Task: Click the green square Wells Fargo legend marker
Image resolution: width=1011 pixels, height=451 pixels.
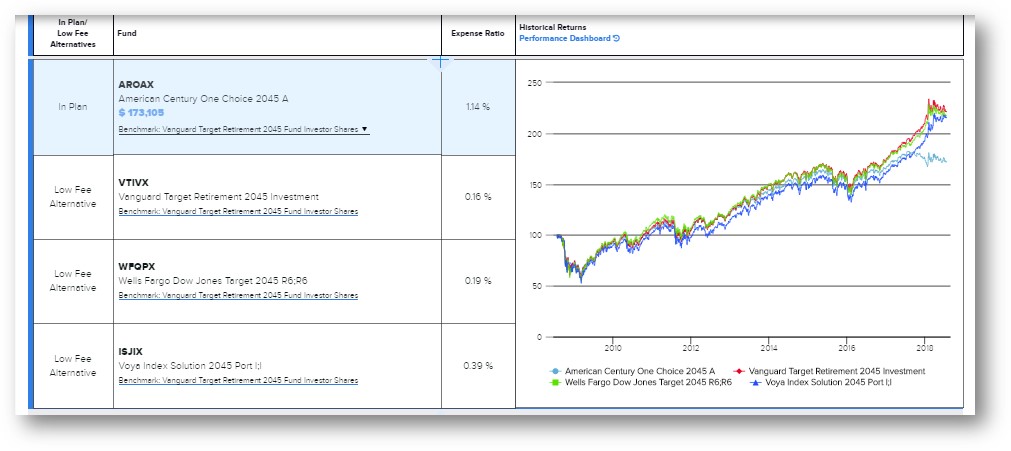Action: (x=555, y=382)
